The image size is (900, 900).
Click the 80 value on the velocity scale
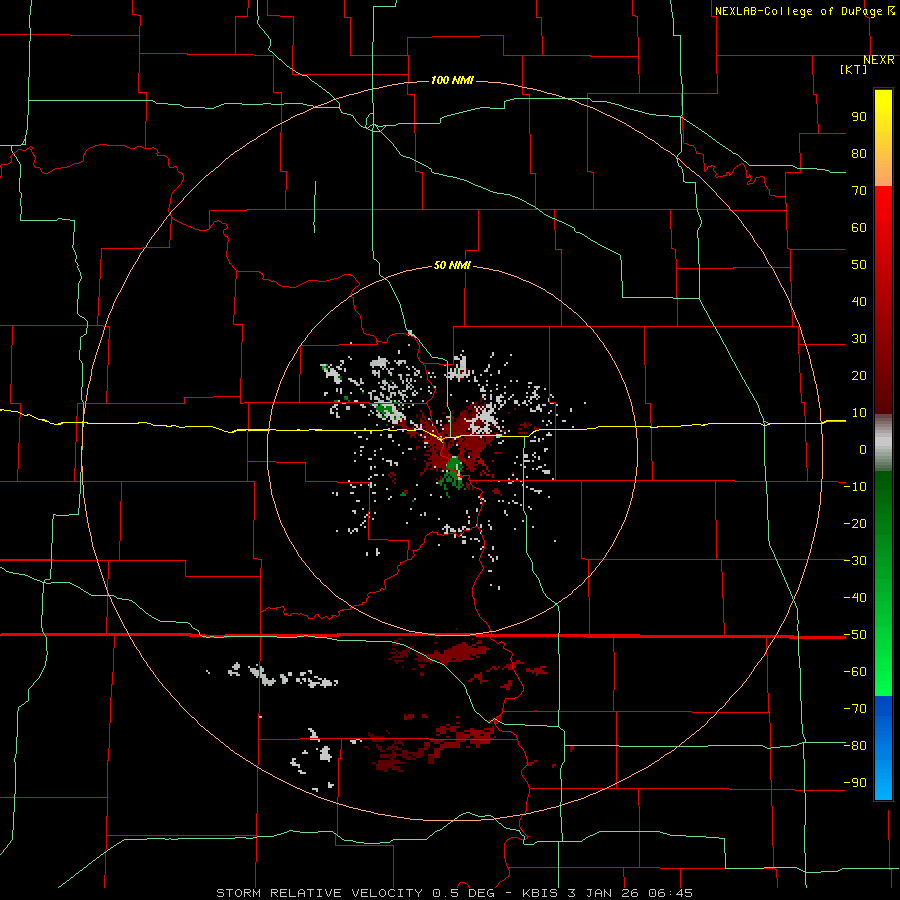[859, 154]
